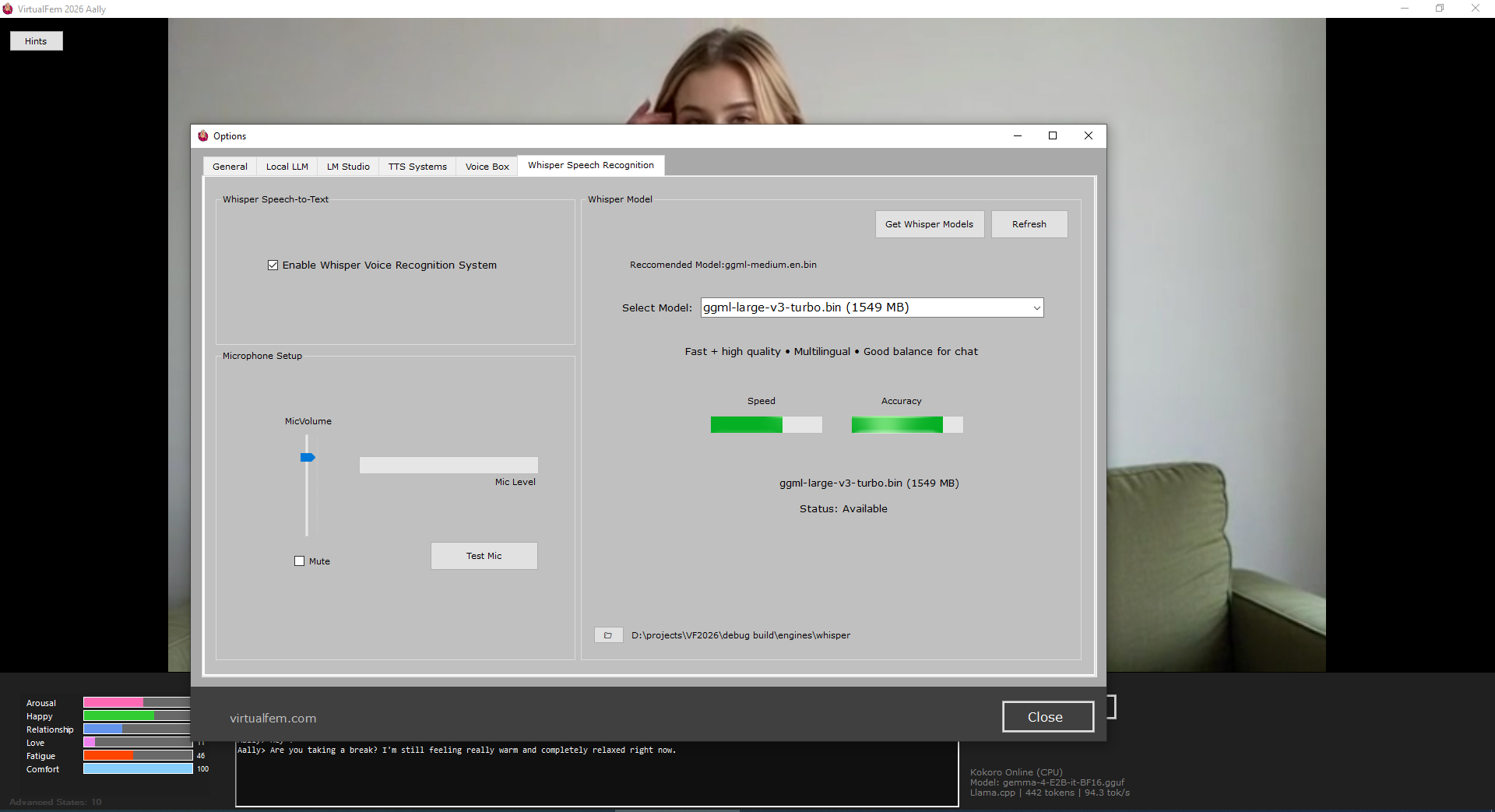Screen dimensions: 1495x812
Task: Click the Mic Level meter bar
Action: click(x=448, y=466)
